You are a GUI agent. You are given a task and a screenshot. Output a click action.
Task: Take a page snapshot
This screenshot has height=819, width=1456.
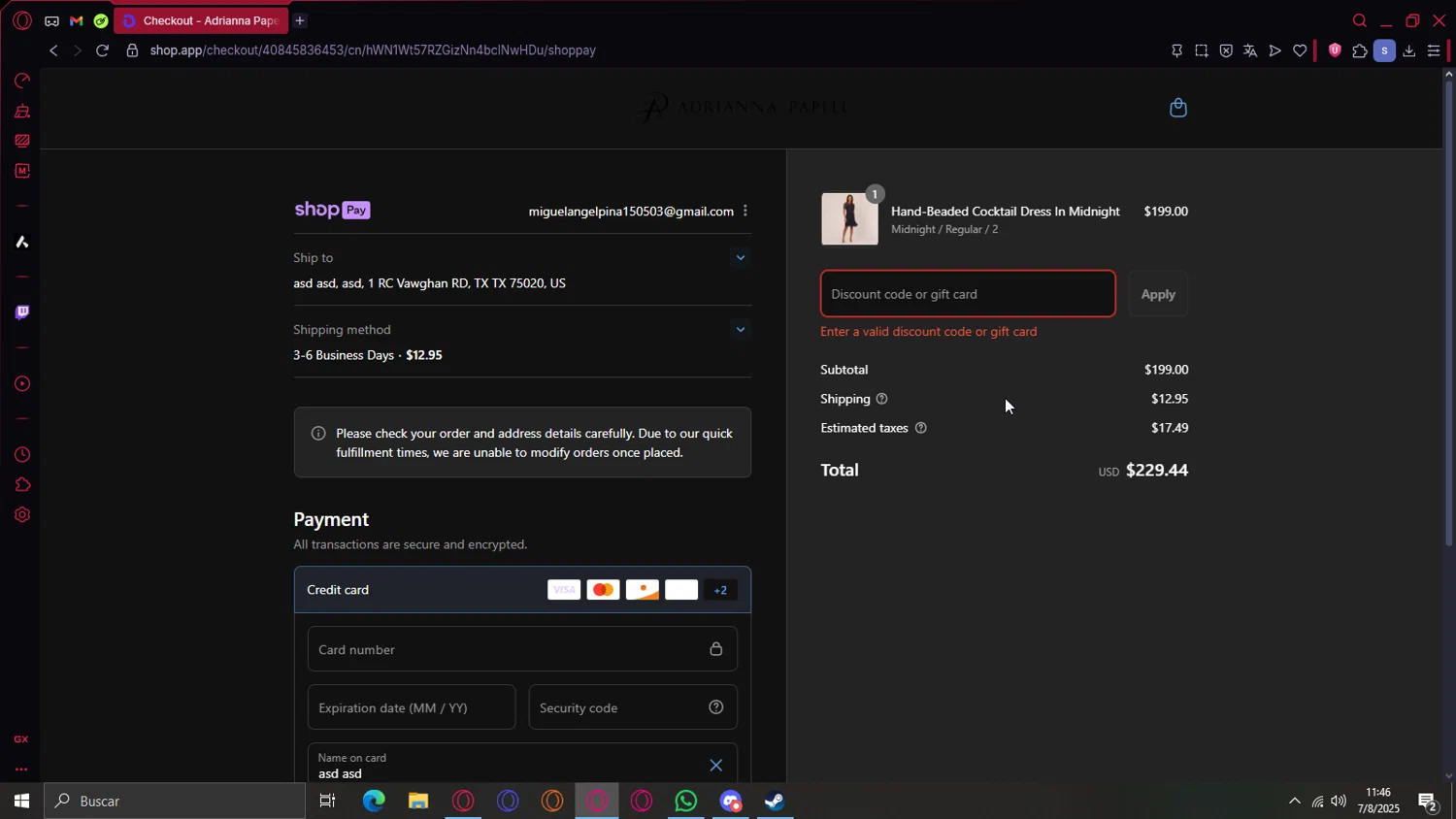pos(1202,50)
